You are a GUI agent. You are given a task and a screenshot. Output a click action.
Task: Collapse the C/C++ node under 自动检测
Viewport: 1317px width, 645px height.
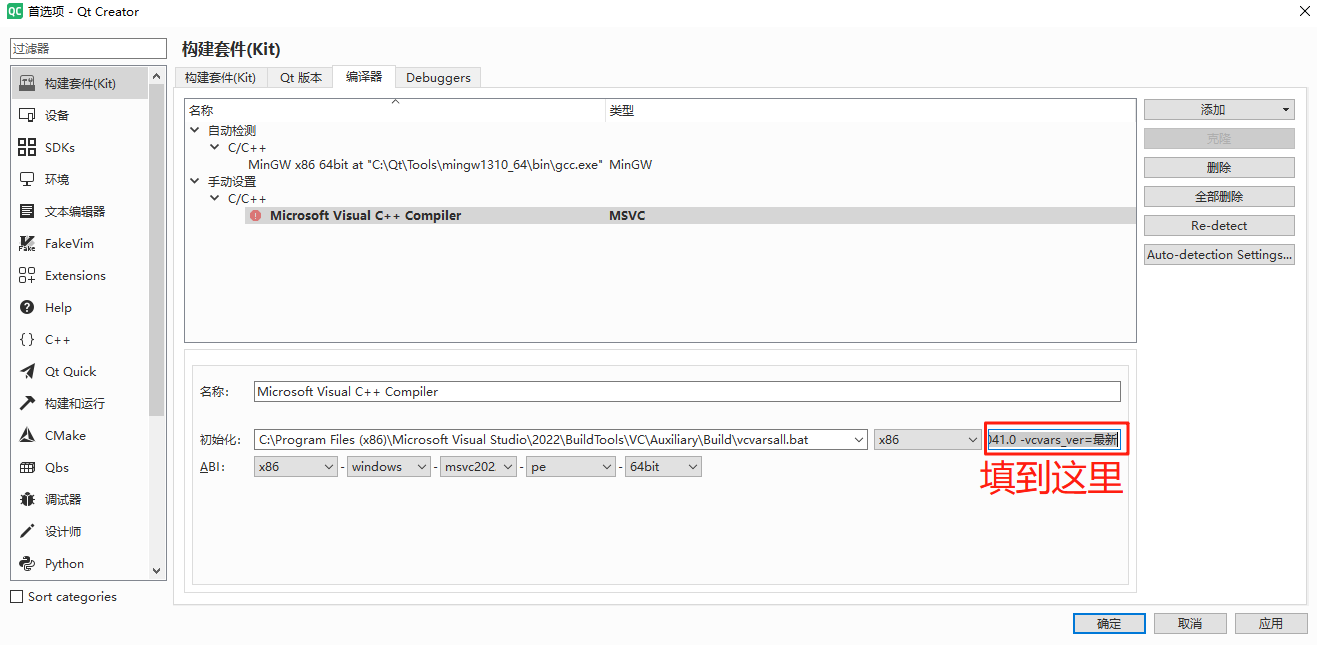214,147
